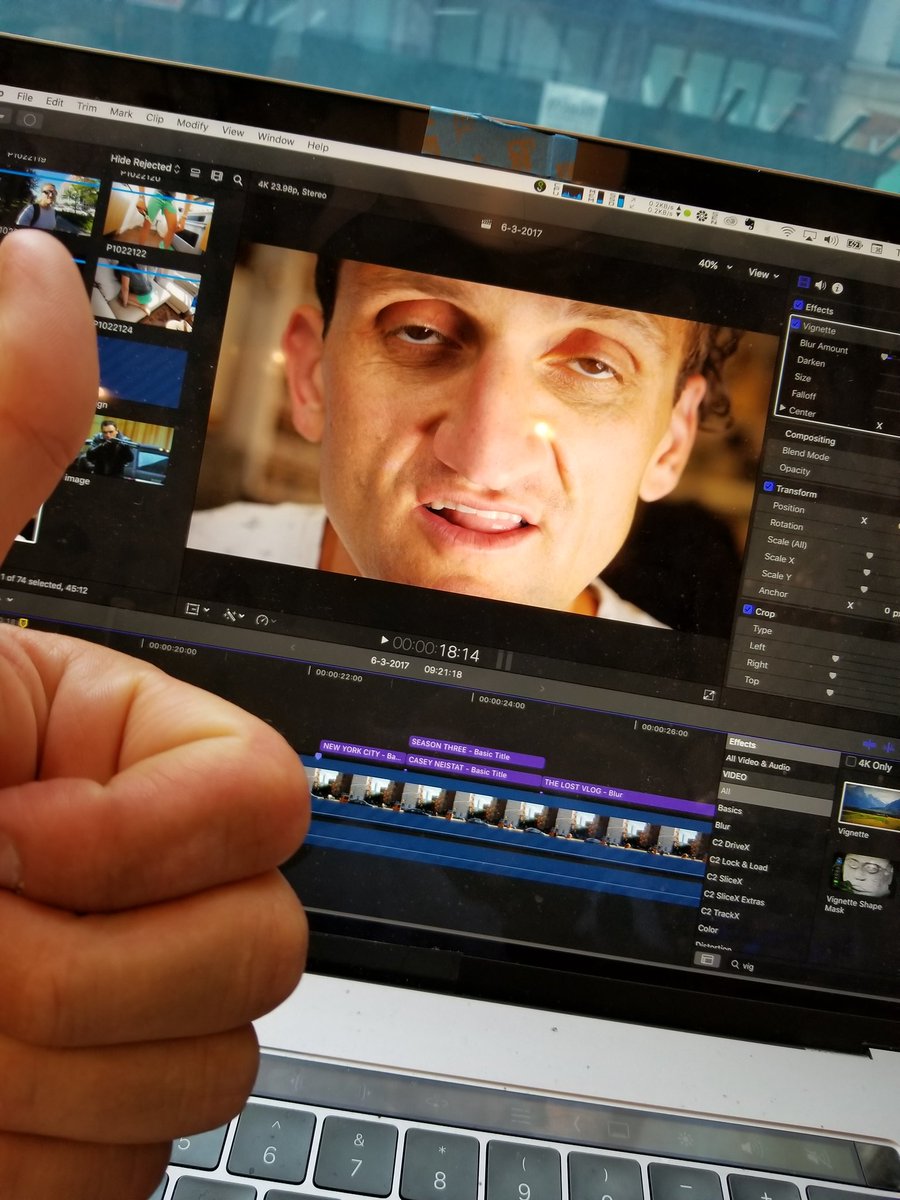Adjust the Scale X slider

pos(866,571)
